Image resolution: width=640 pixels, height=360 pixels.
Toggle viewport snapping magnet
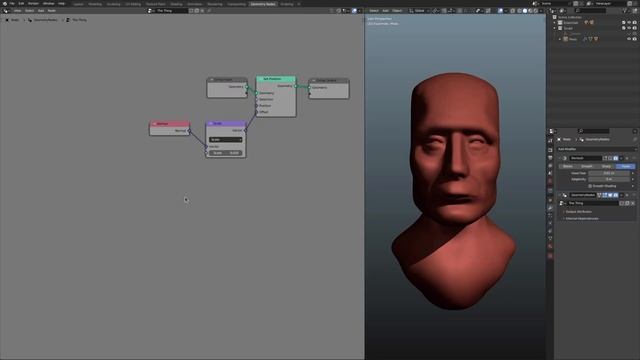click(x=444, y=11)
